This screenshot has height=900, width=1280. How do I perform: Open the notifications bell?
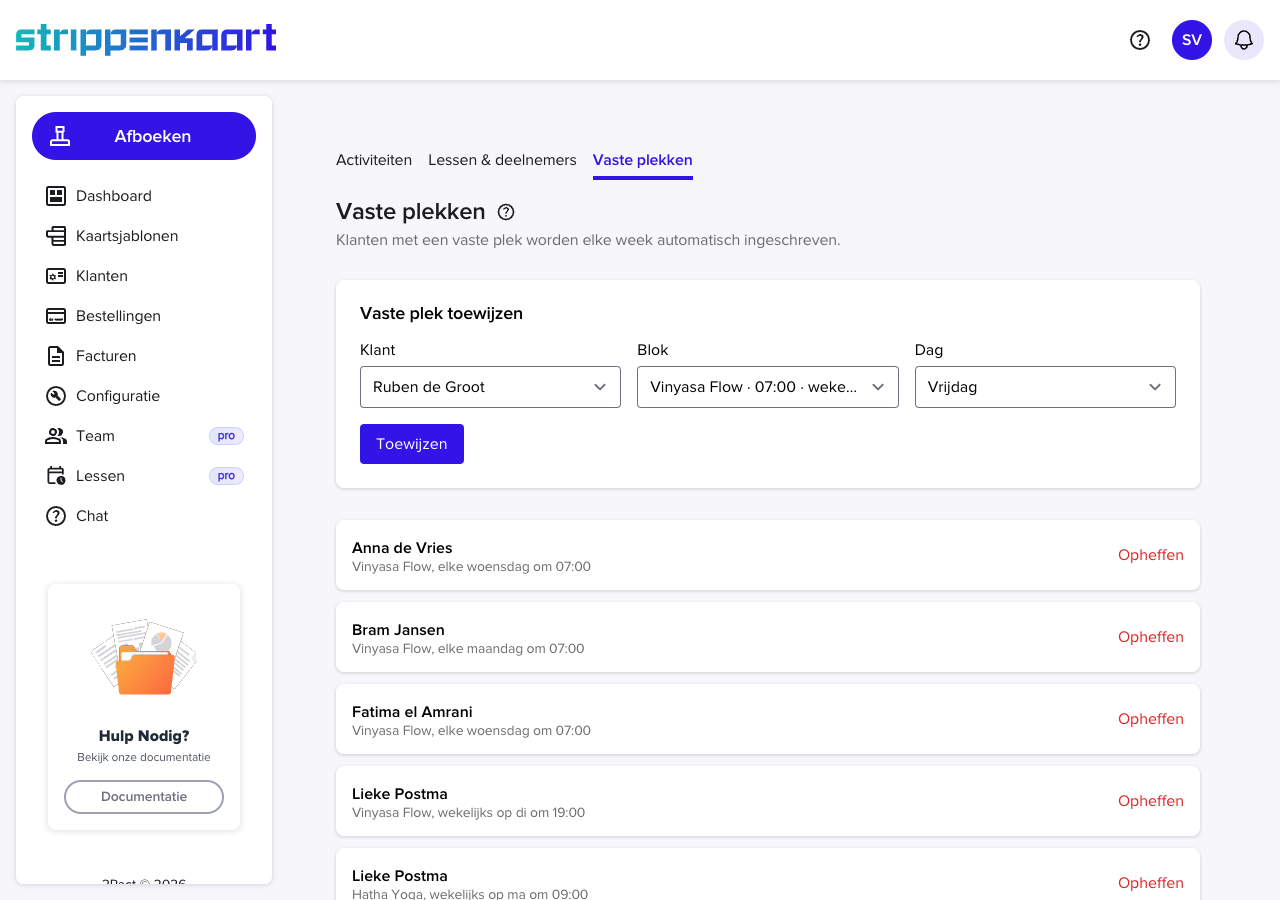click(x=1244, y=40)
